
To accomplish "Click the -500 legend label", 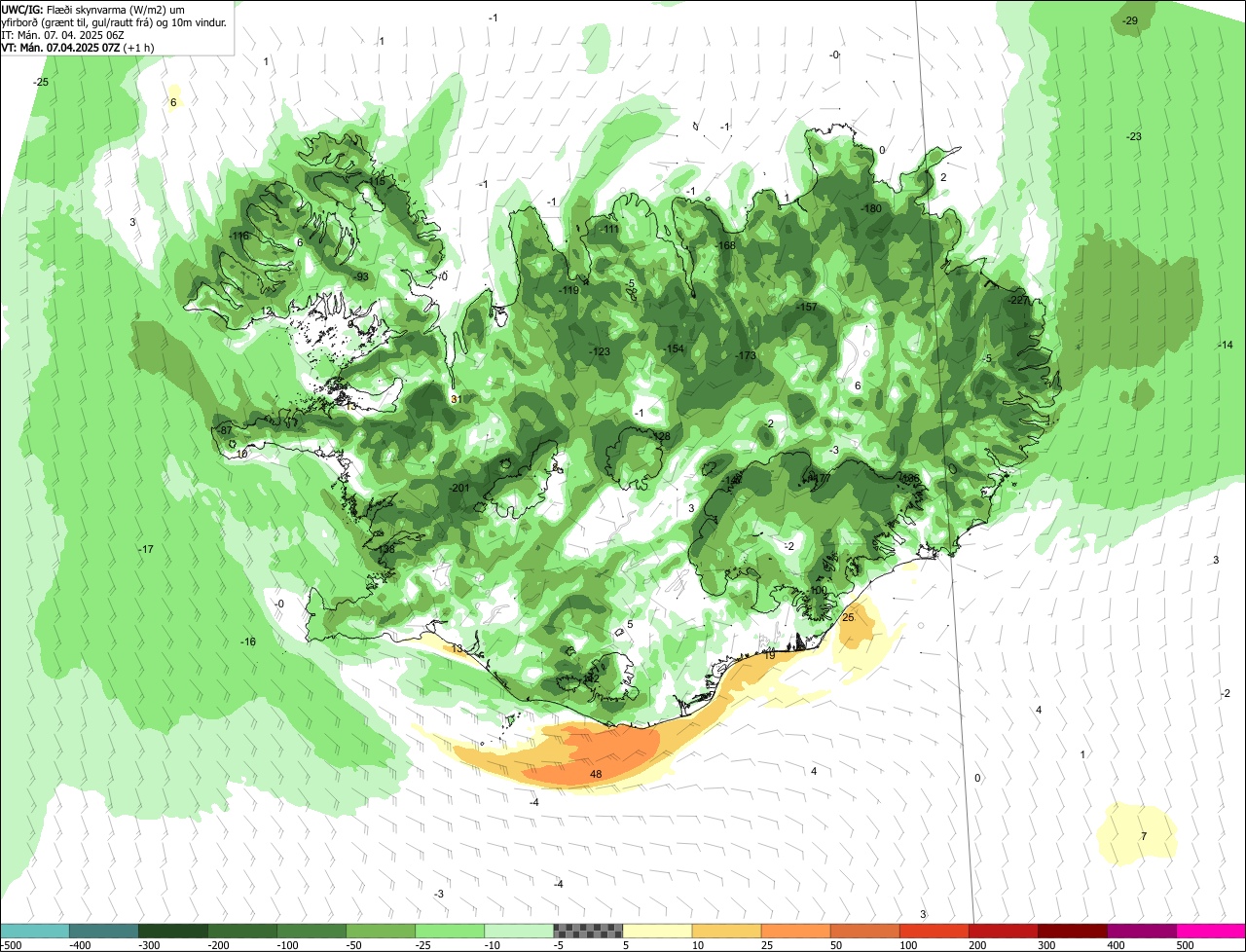I will point(11,944).
